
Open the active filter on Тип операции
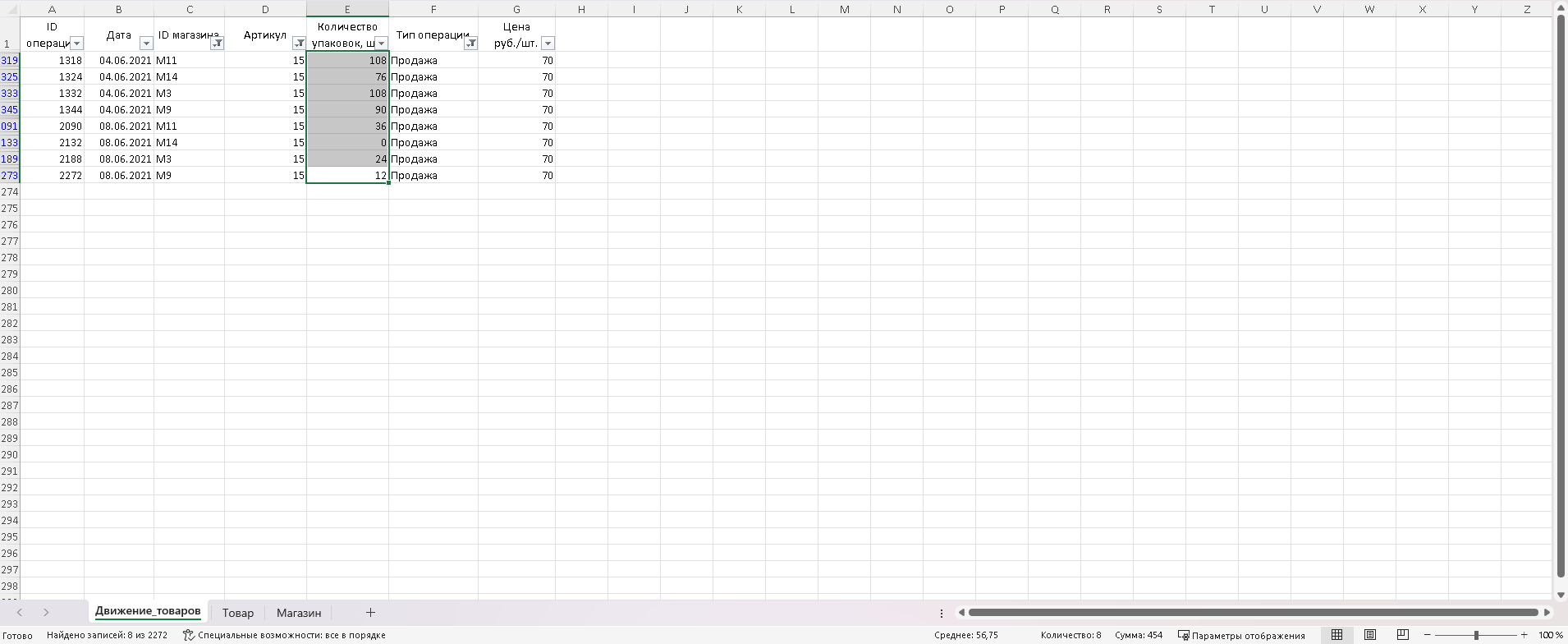coord(470,44)
